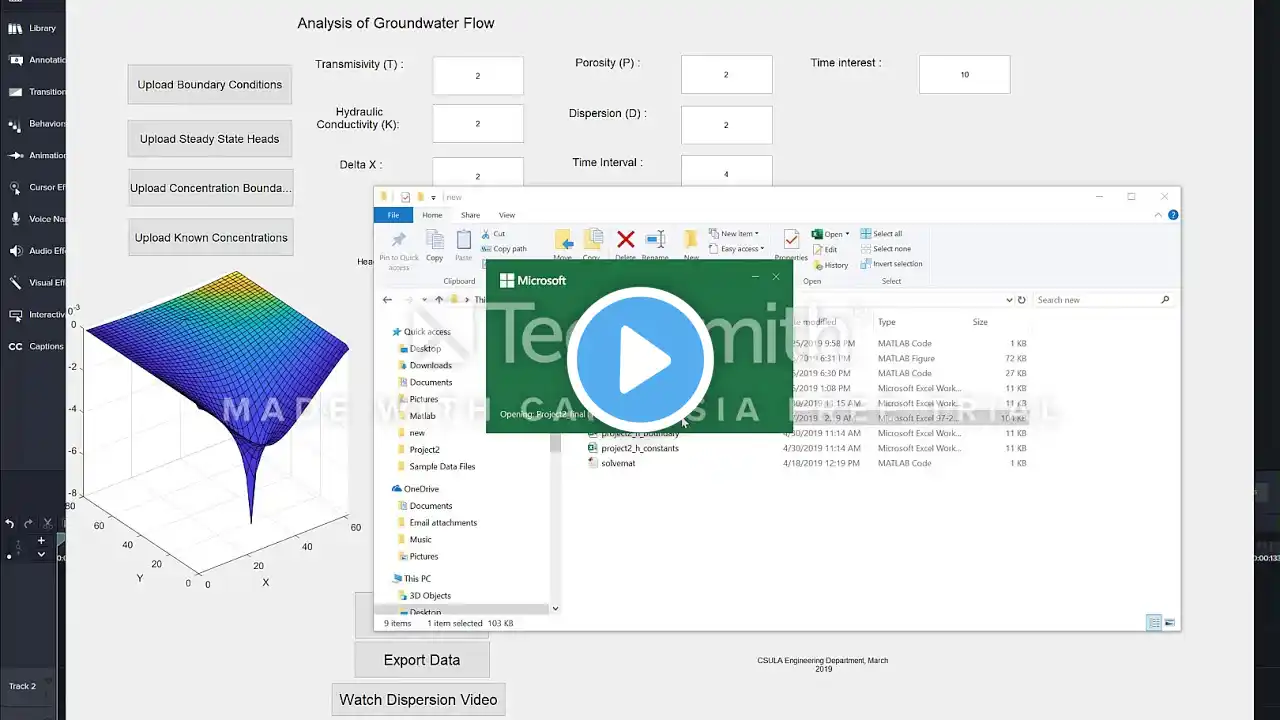Screen dimensions: 1280x720
Task: Click Upload Concentration Boundary button
Action: pyautogui.click(x=210, y=188)
